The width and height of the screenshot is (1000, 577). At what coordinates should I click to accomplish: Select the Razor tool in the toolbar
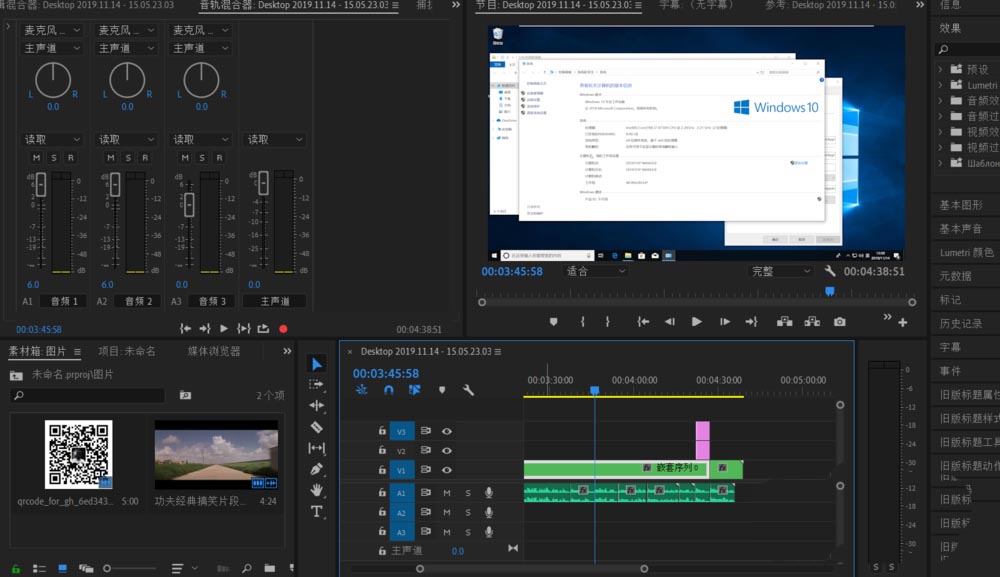point(317,427)
